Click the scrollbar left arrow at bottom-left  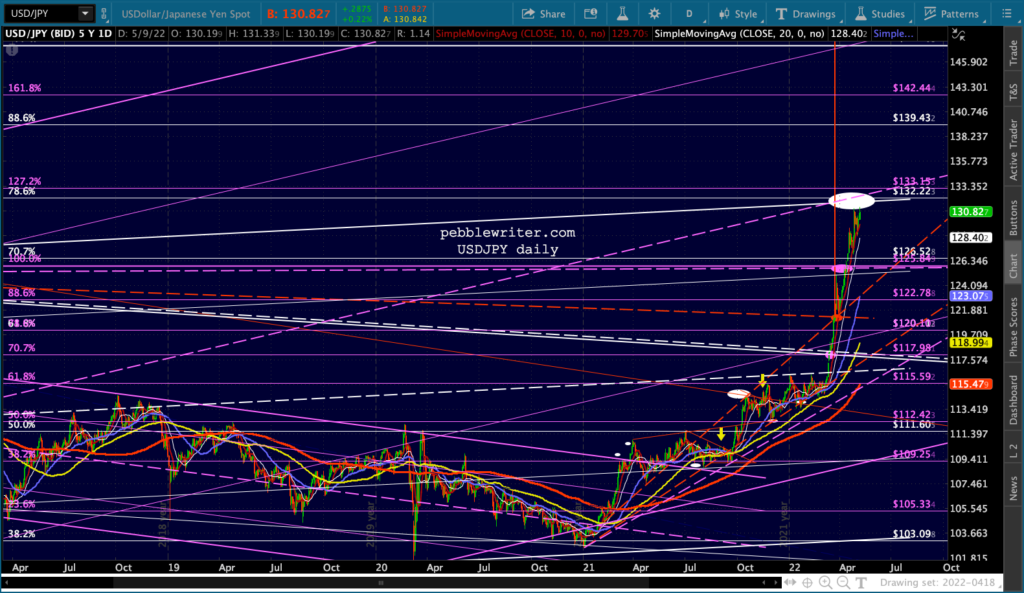click(x=7, y=583)
